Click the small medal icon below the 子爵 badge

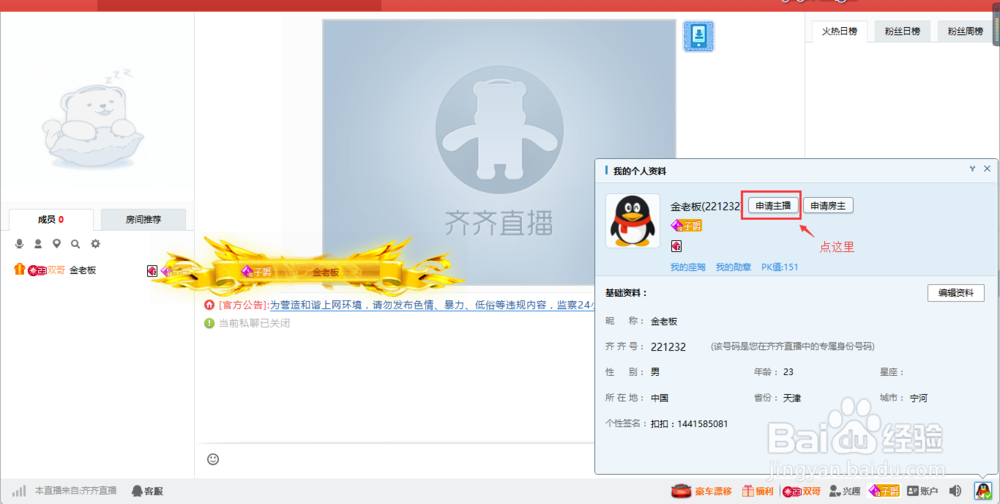point(676,246)
